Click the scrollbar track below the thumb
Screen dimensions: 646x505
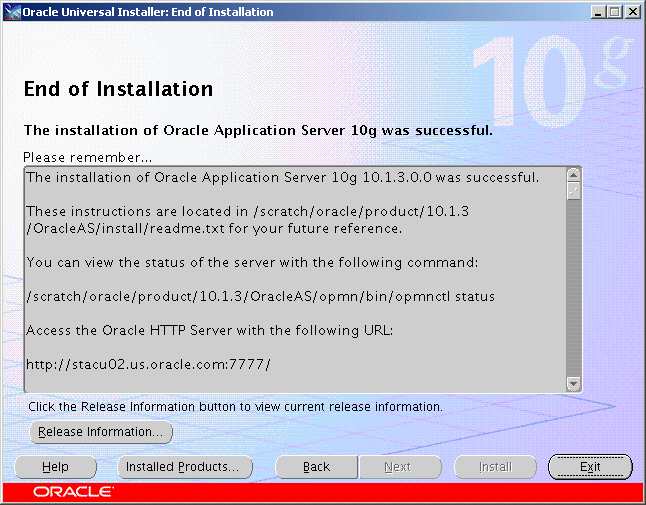pos(573,288)
